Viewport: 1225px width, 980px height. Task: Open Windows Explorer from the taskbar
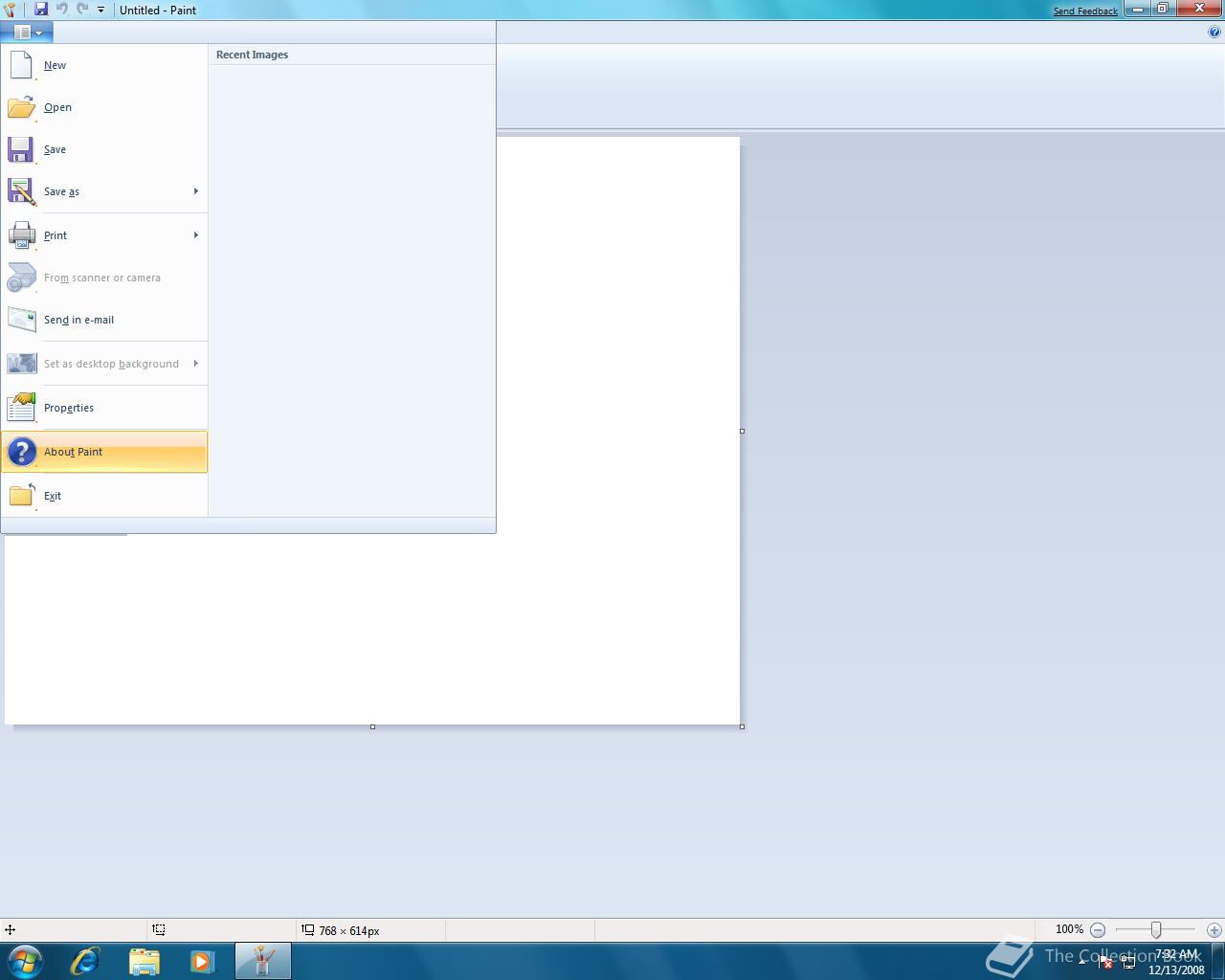pos(144,961)
